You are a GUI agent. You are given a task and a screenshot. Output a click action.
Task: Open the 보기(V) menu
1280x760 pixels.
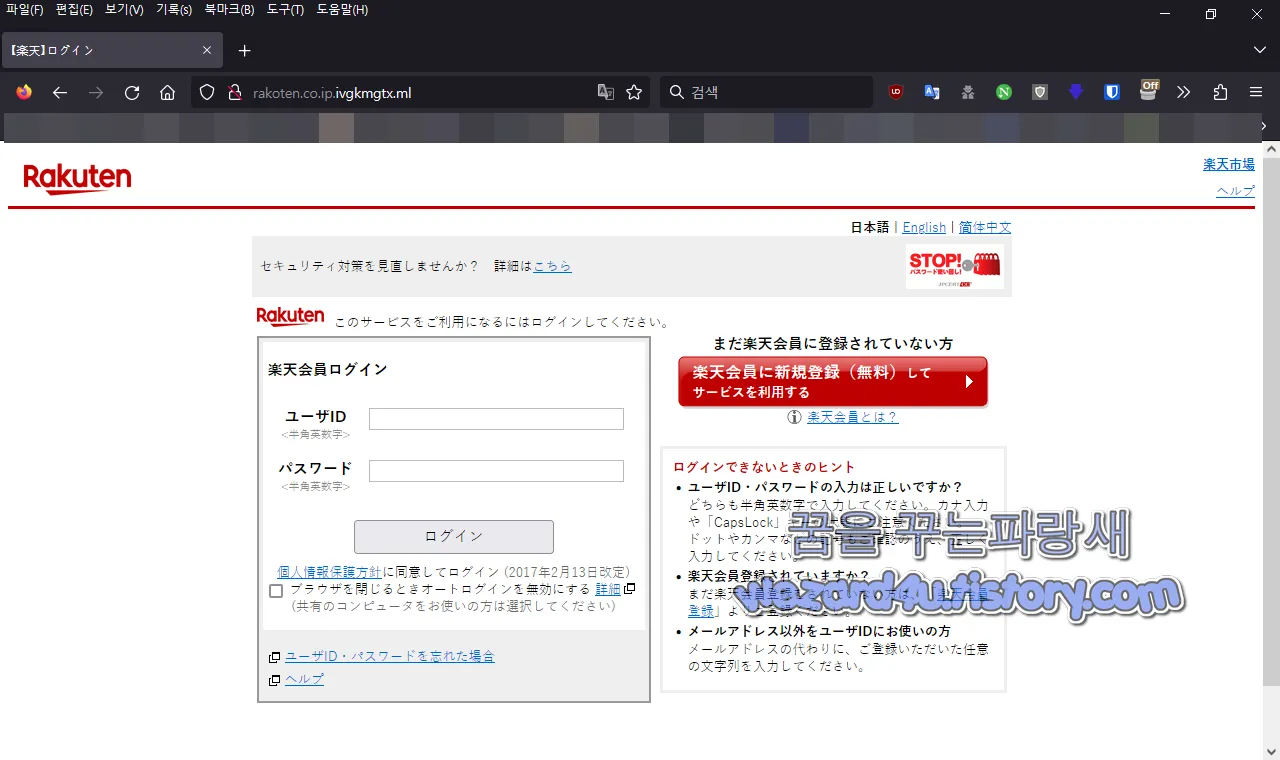coord(124,10)
